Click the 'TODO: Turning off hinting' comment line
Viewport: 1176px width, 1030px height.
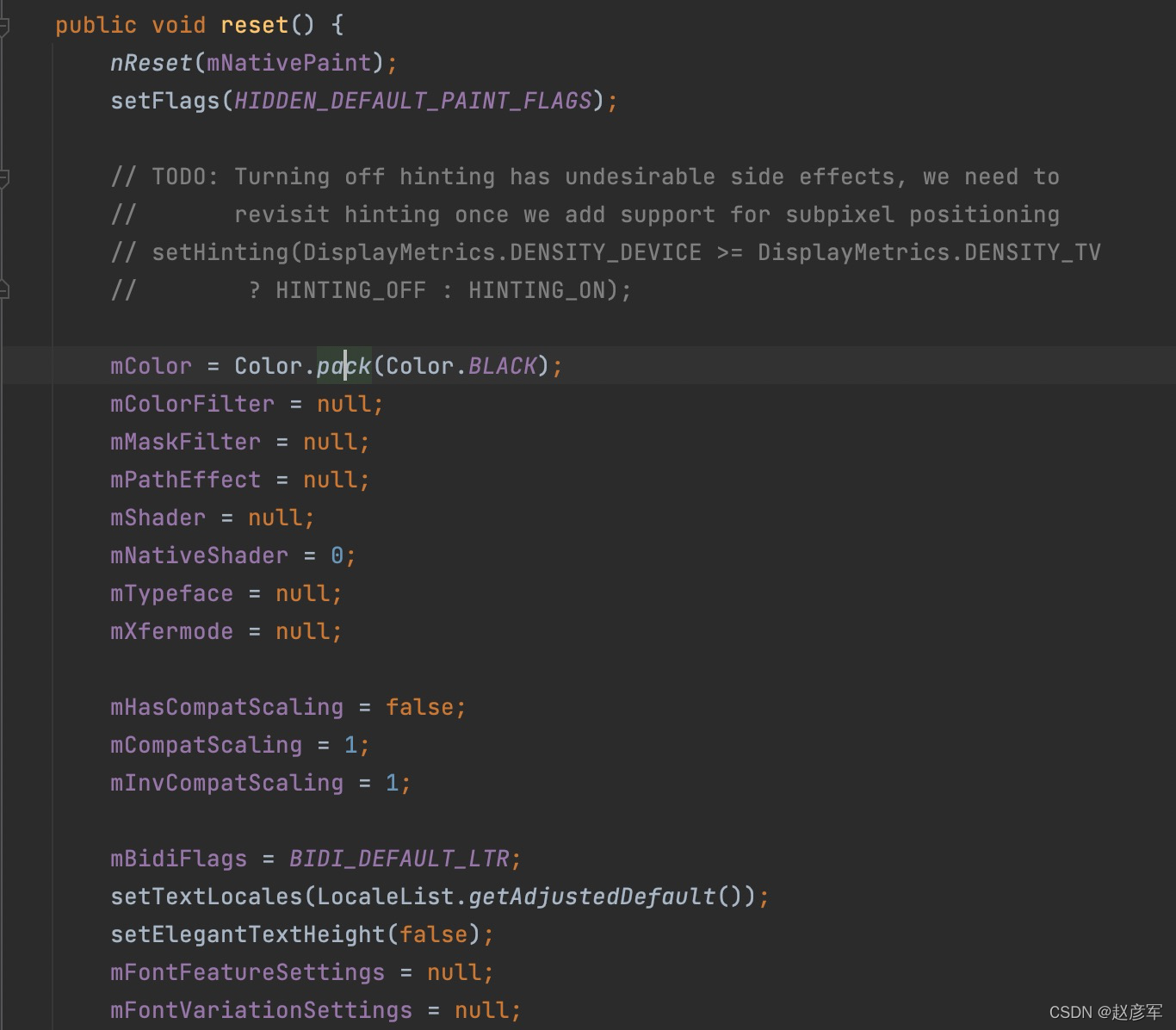585,177
